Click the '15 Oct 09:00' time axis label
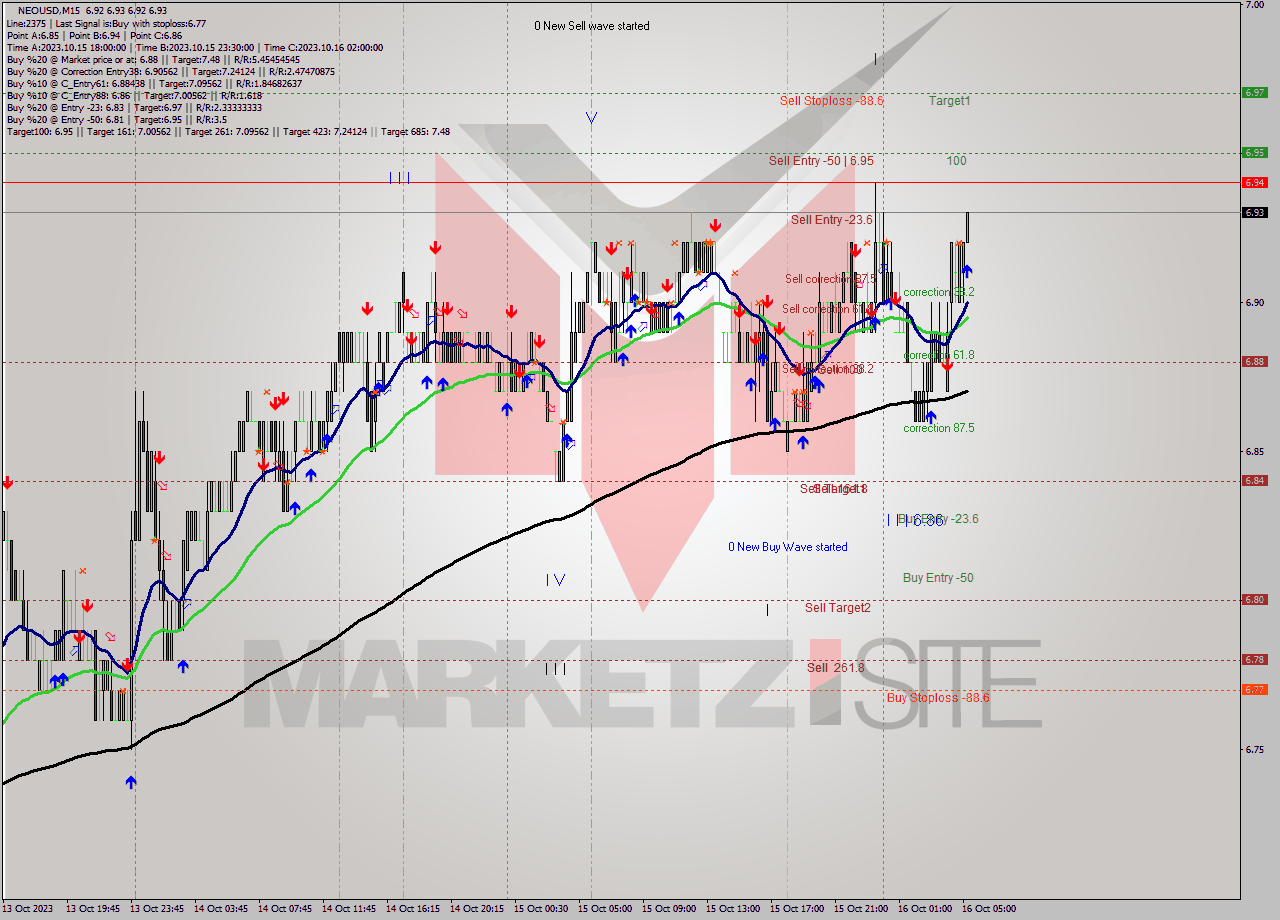The height and width of the screenshot is (920, 1280). coord(668,909)
